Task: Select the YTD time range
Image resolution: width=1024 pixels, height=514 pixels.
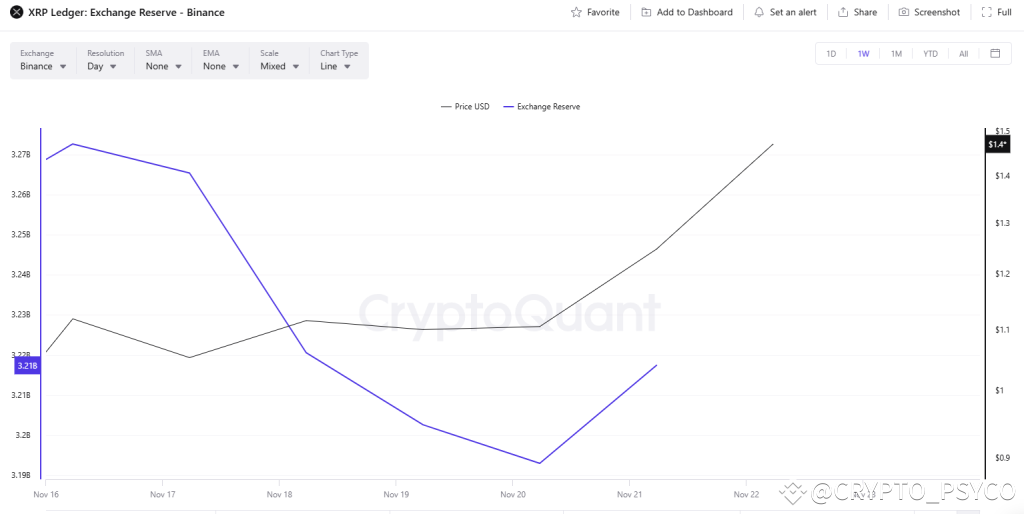Action: [x=930, y=54]
